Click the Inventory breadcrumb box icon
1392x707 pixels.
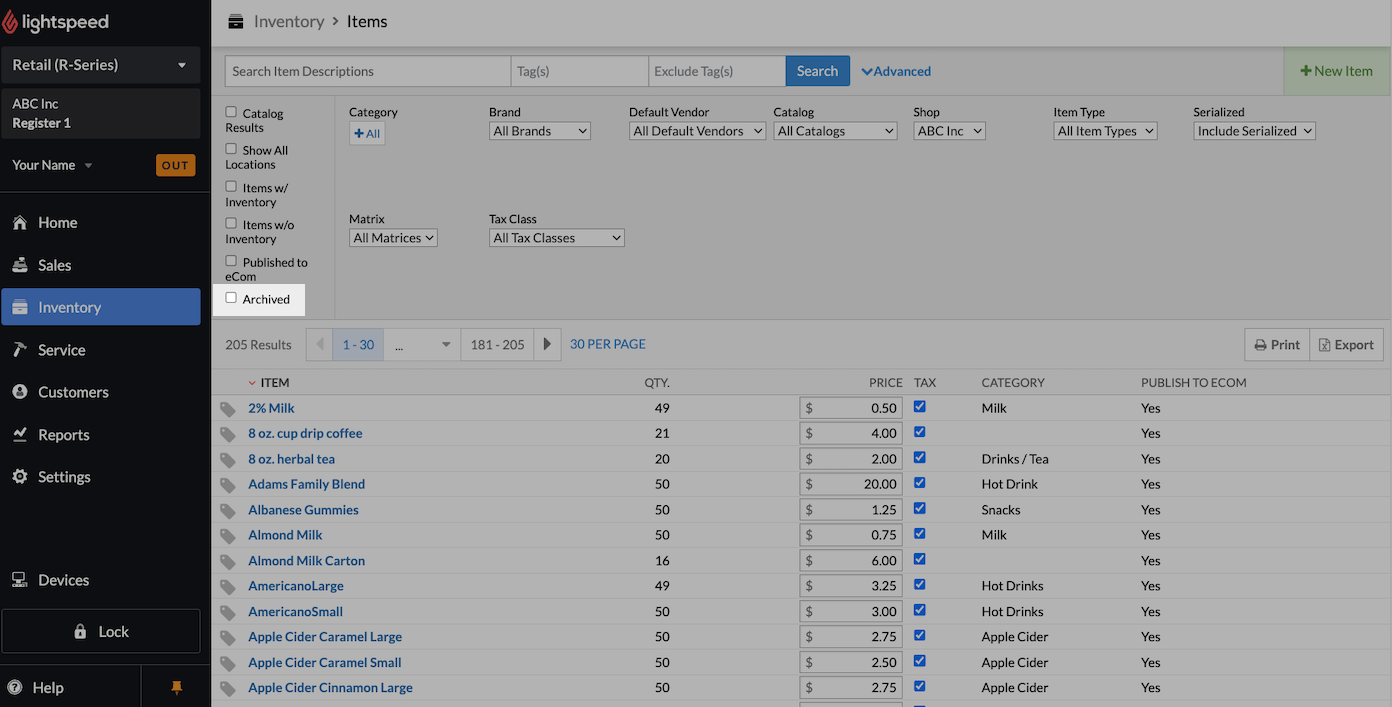coord(236,21)
